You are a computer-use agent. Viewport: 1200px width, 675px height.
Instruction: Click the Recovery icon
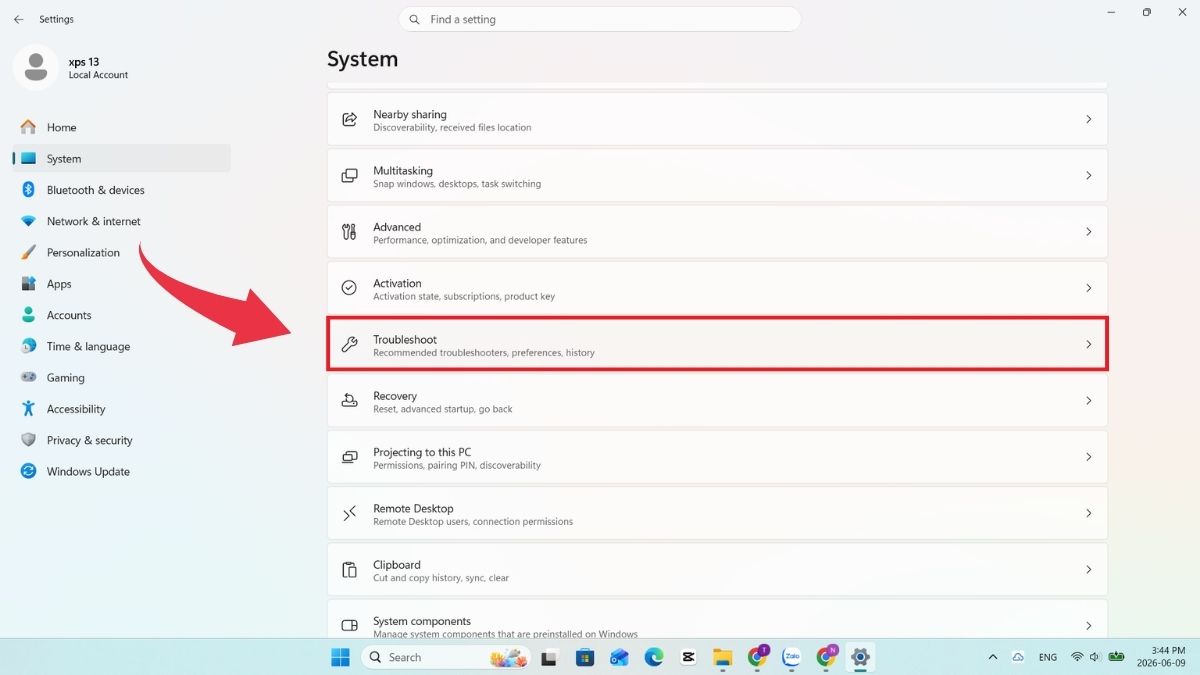349,401
